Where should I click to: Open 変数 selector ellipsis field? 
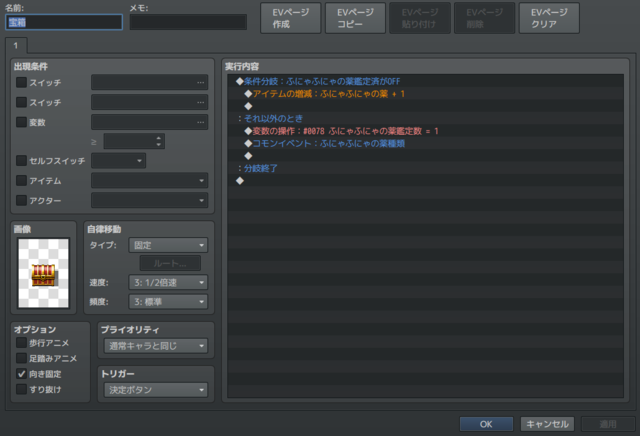point(149,122)
